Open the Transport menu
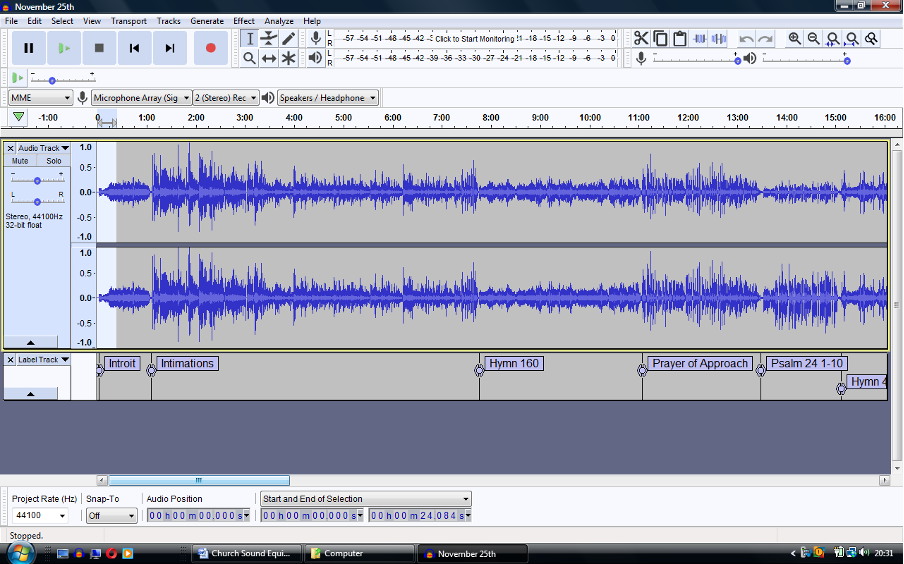This screenshot has height=564, width=904. point(129,21)
